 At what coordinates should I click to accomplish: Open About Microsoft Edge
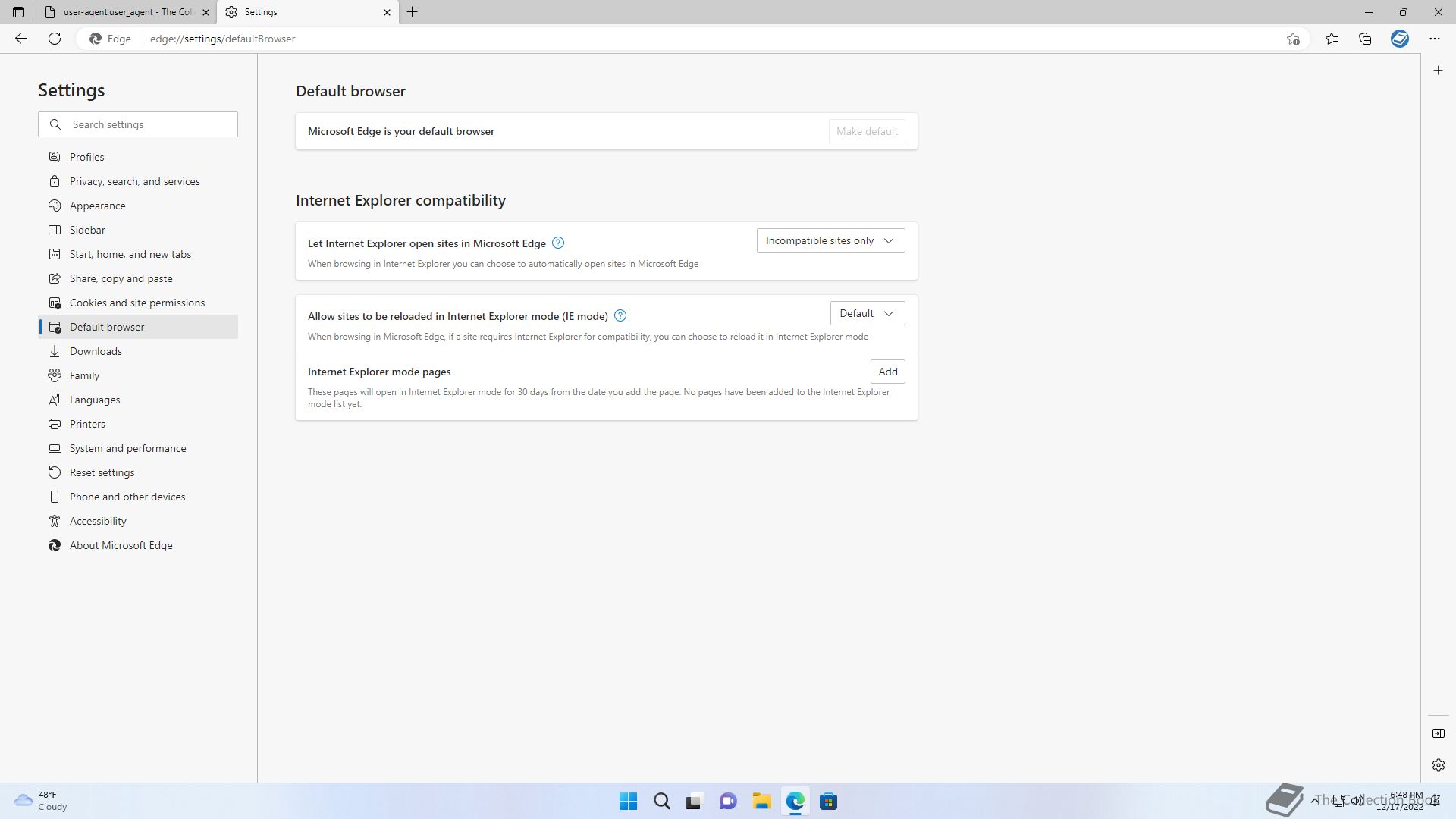[x=138, y=545]
